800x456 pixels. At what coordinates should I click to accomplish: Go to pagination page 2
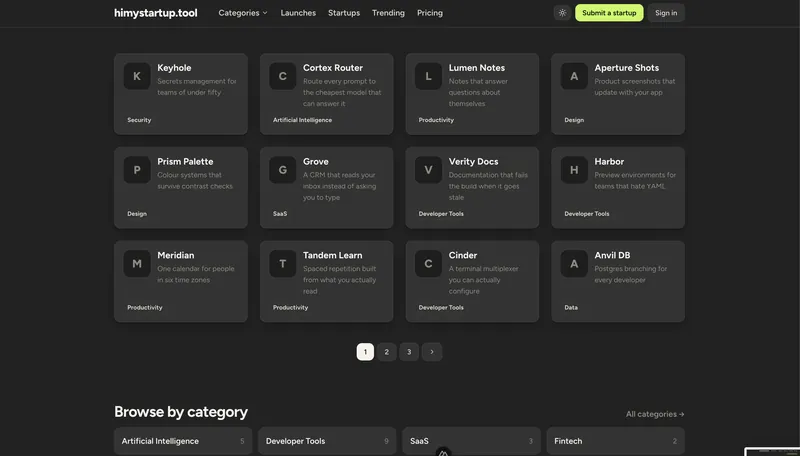tap(387, 352)
